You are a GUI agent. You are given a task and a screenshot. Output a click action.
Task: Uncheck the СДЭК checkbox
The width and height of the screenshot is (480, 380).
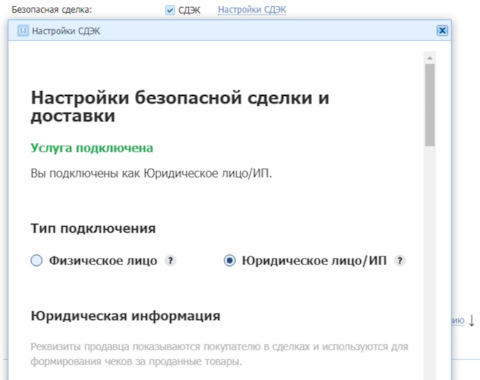pyautogui.click(x=170, y=10)
